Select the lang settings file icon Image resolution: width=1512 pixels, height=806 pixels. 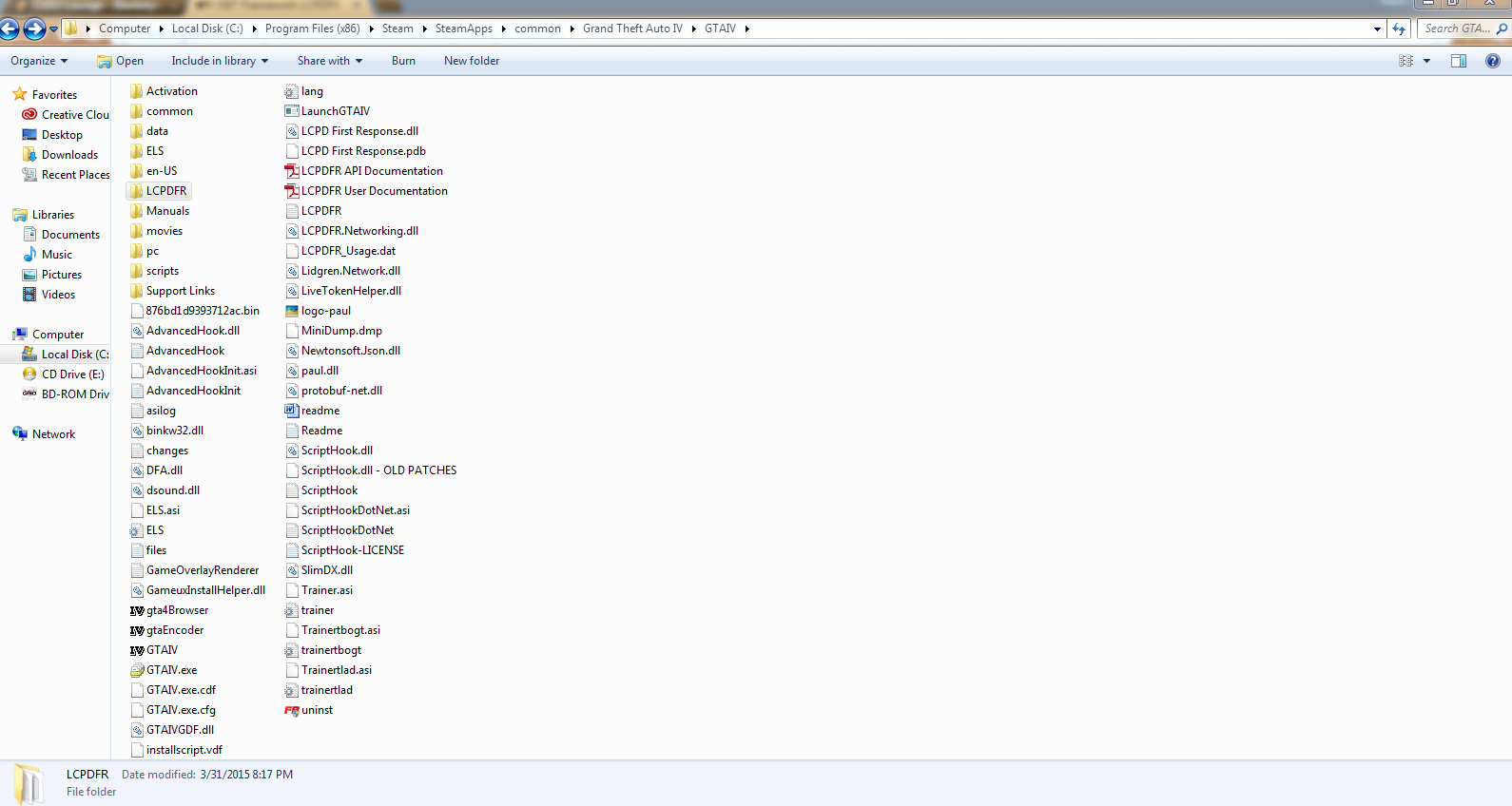[x=292, y=91]
